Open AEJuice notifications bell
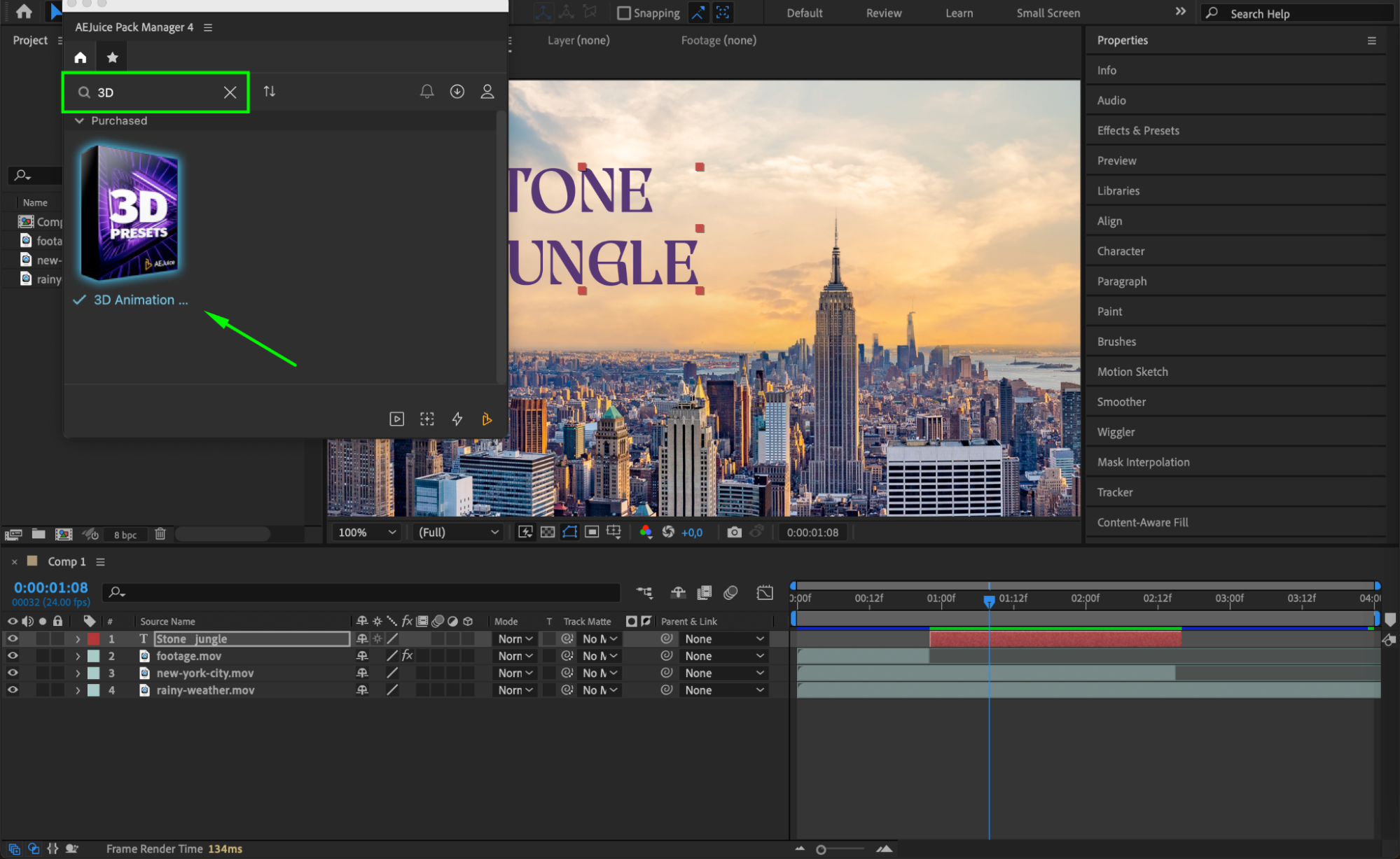1400x859 pixels. (x=427, y=92)
